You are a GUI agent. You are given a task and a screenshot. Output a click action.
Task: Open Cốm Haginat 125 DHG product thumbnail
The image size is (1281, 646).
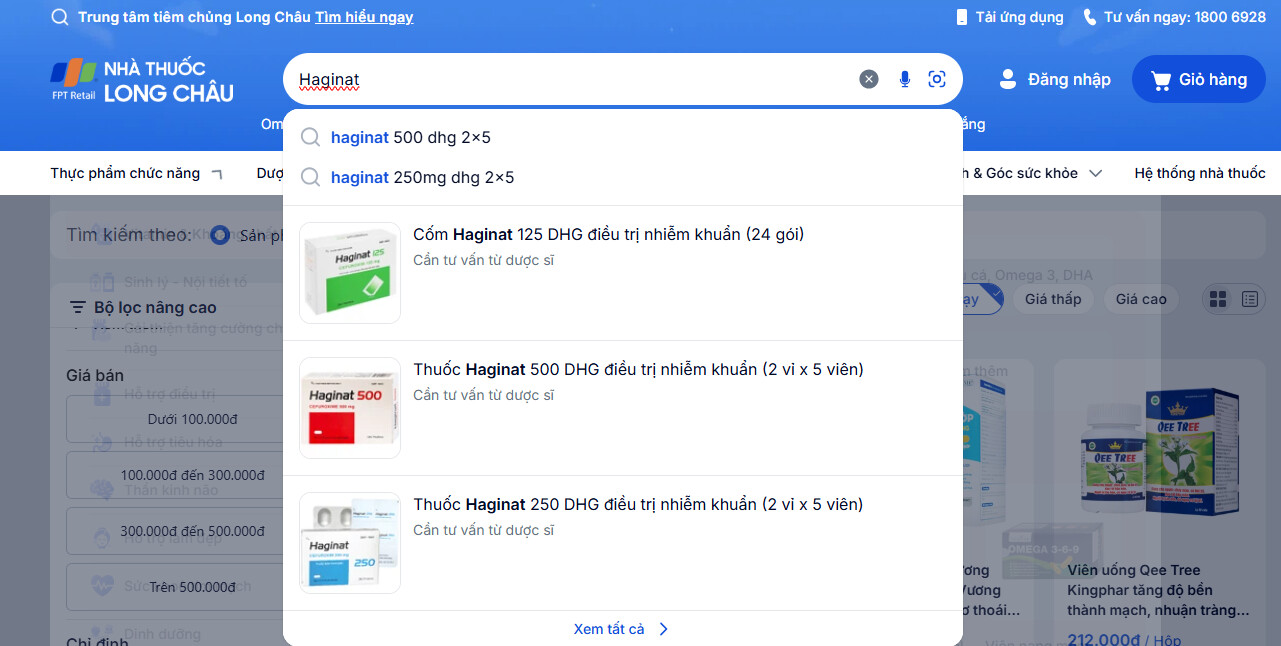350,273
